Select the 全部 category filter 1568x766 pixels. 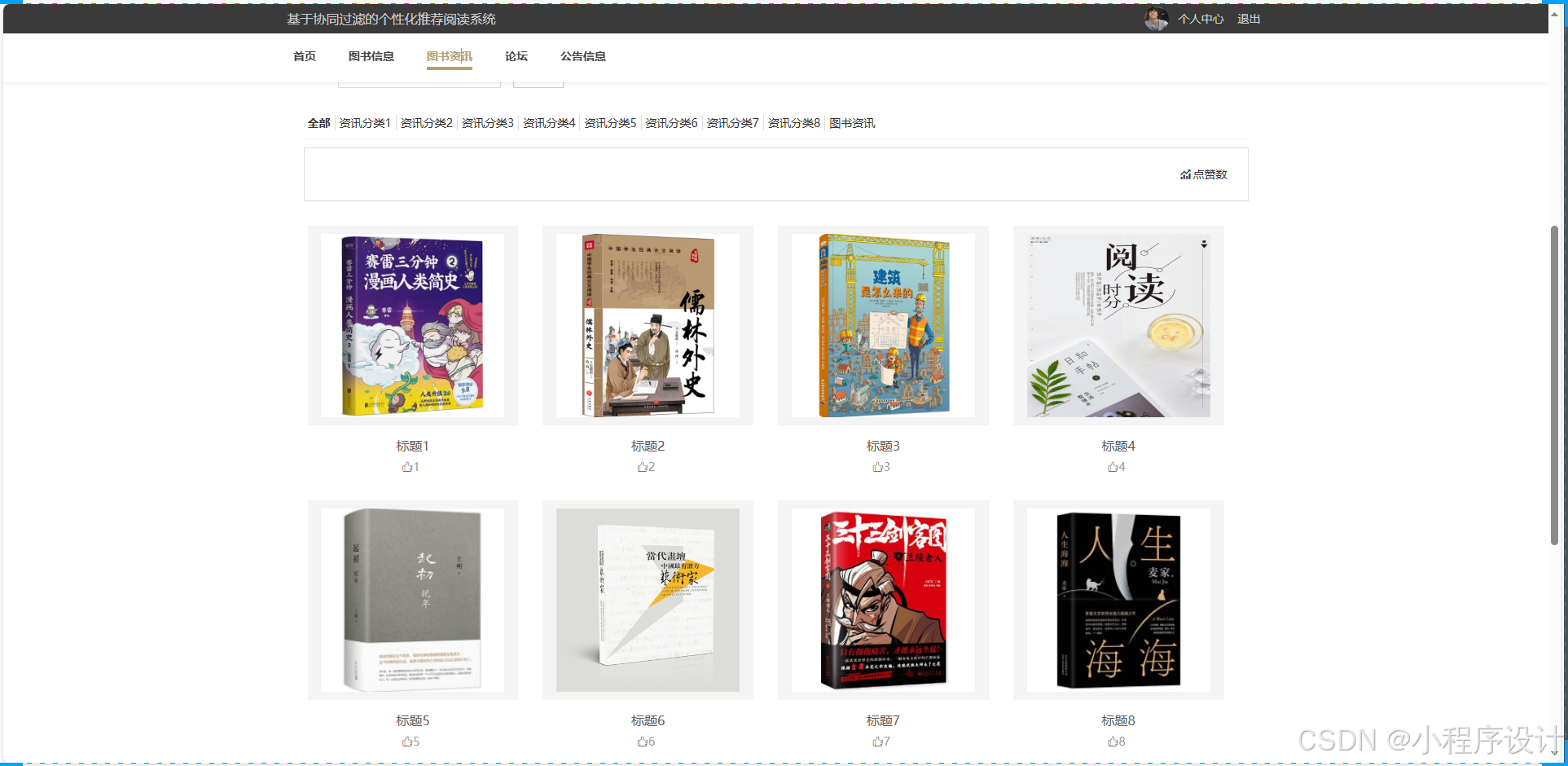tap(318, 123)
